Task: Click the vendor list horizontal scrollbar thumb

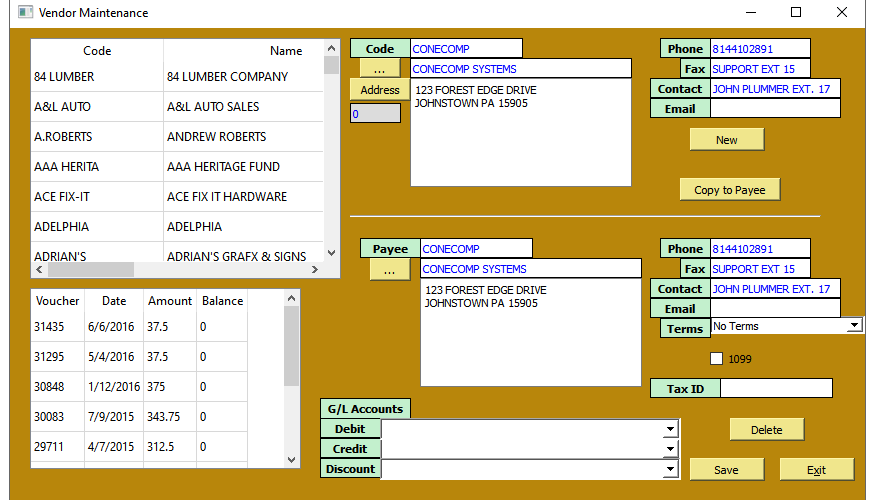Action: 90,270
